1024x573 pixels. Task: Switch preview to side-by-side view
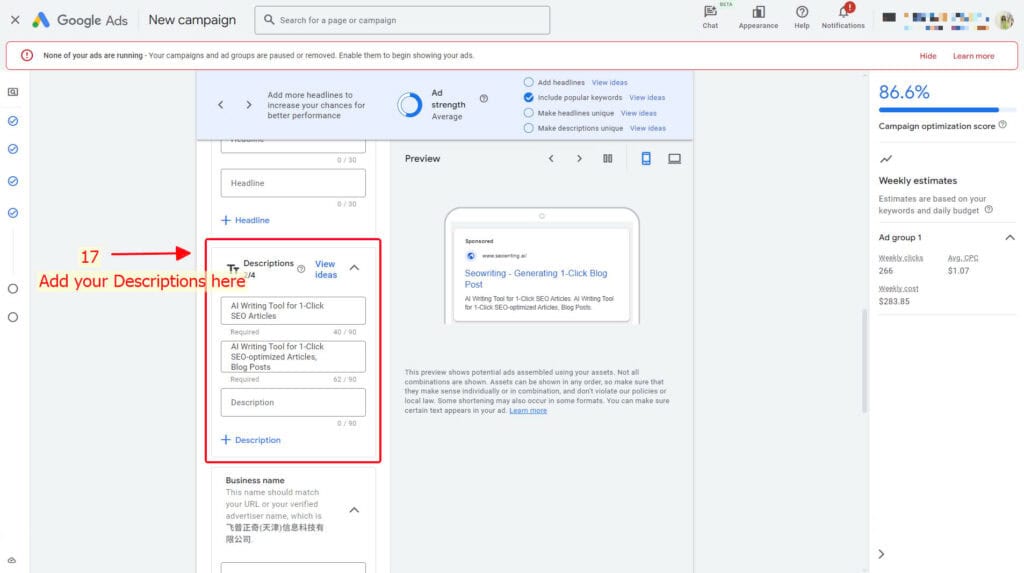607,159
